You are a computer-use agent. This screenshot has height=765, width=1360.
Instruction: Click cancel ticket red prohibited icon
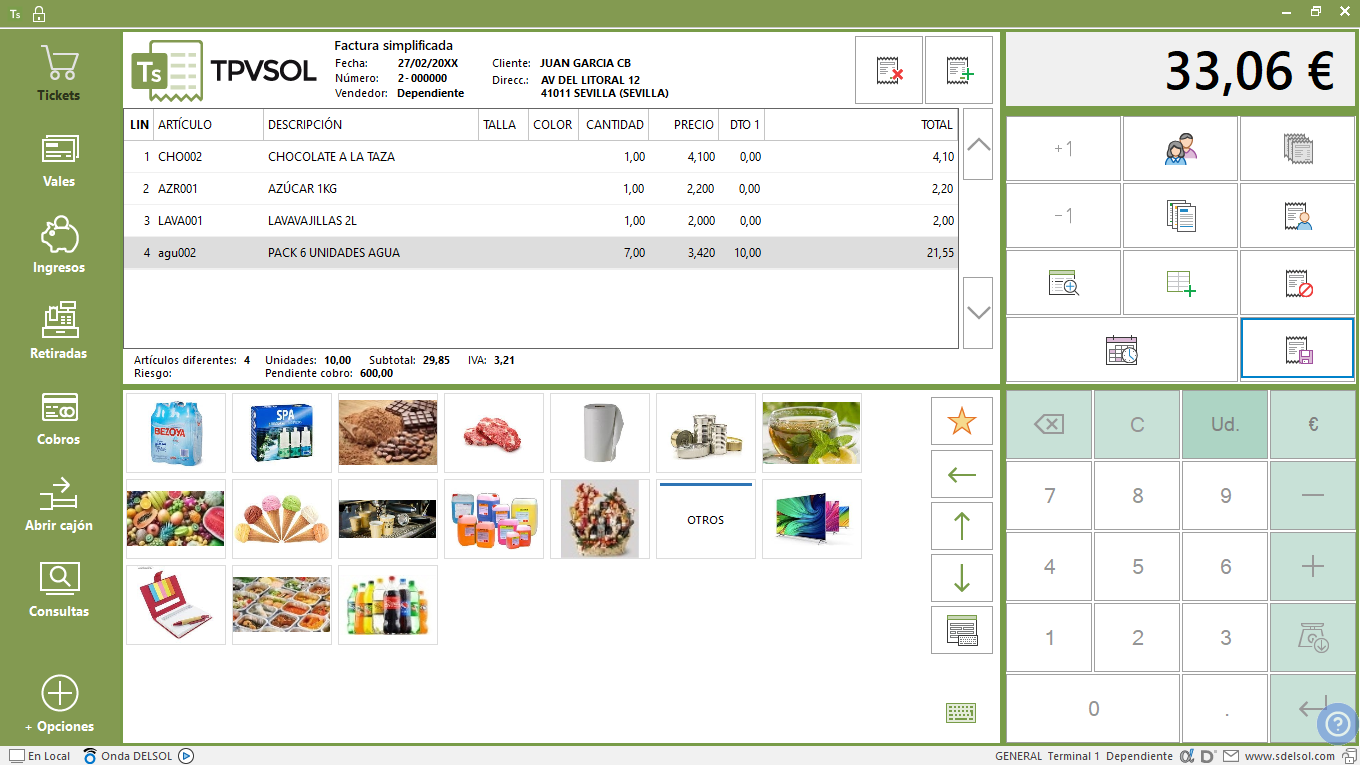1298,283
